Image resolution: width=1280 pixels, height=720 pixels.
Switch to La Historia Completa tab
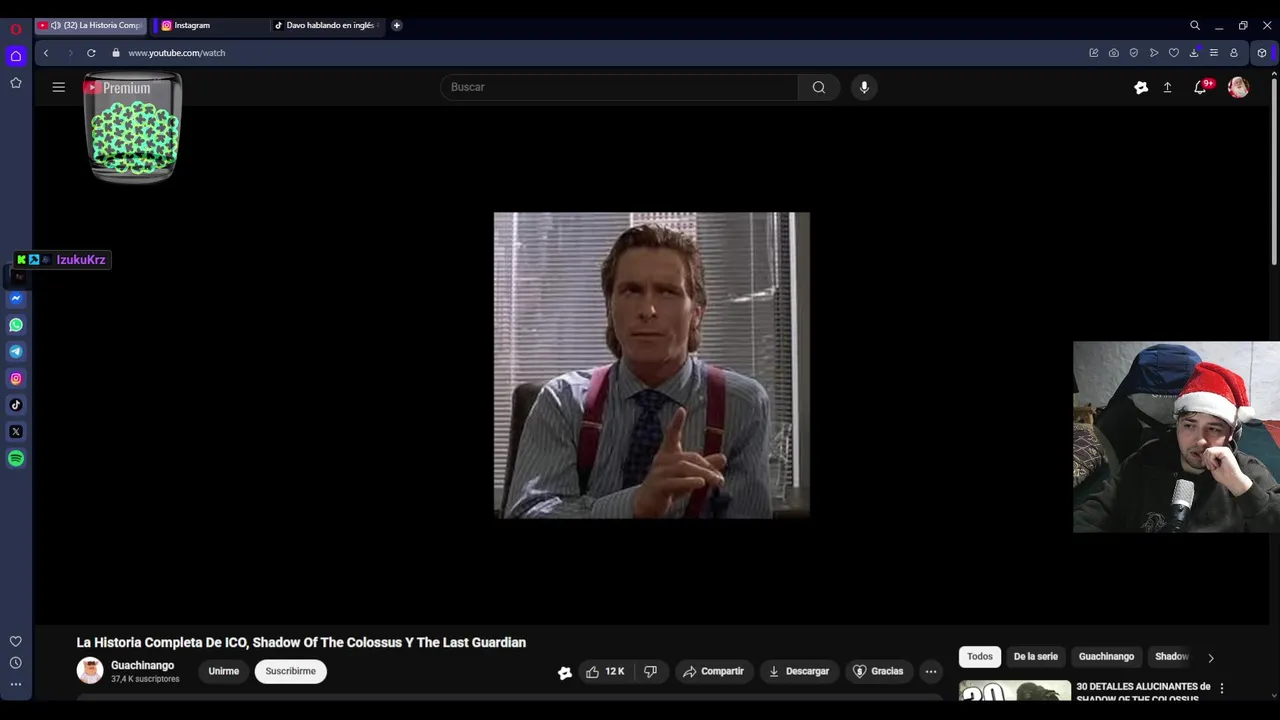click(x=91, y=25)
